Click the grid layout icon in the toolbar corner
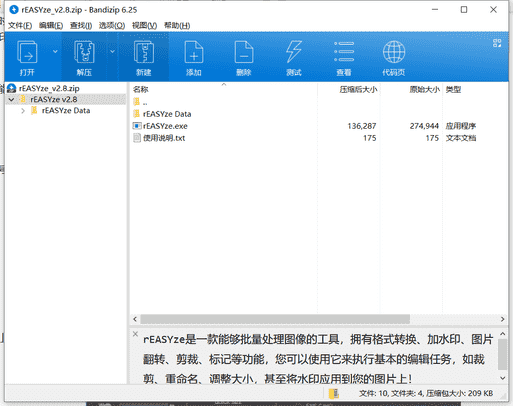This screenshot has height=406, width=513. click(x=497, y=43)
